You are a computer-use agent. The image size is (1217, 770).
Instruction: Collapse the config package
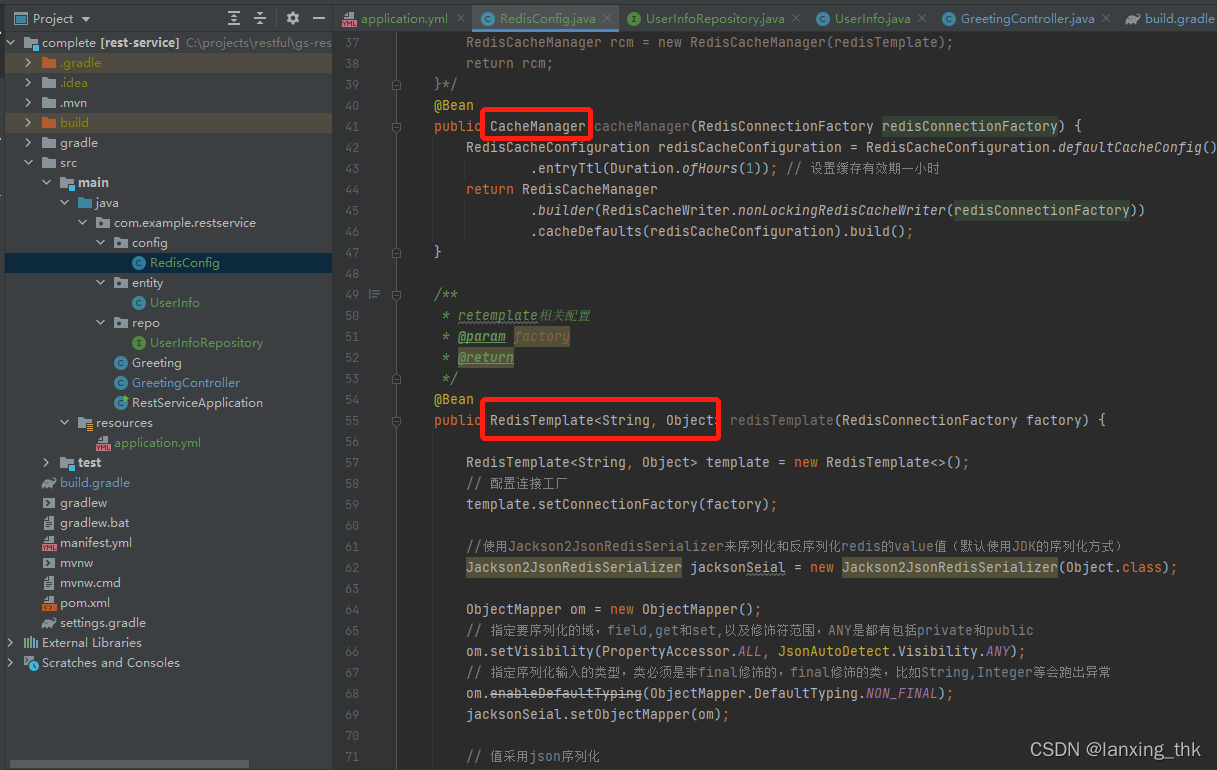point(101,243)
